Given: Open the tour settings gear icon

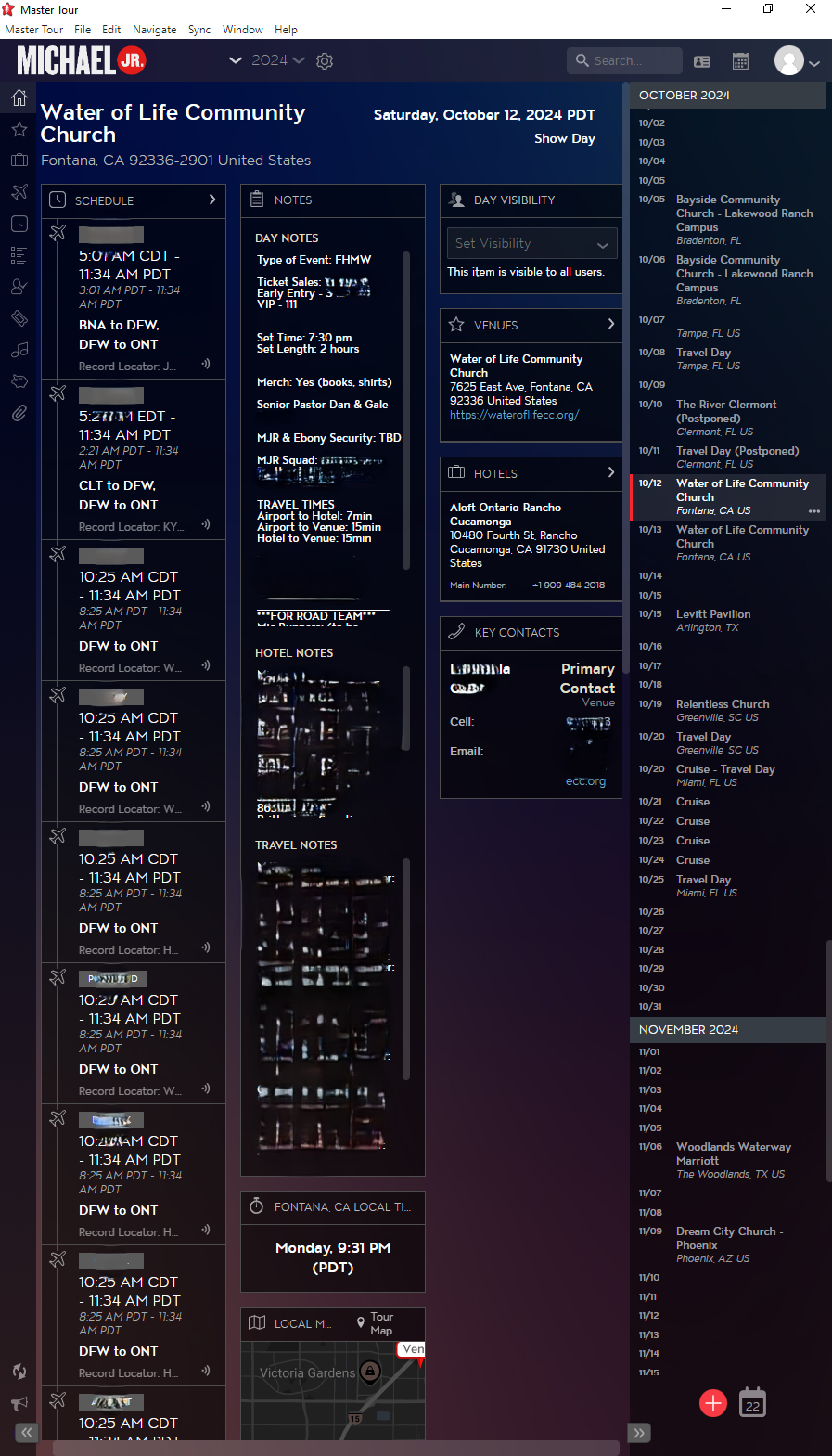Looking at the screenshot, I should point(325,61).
